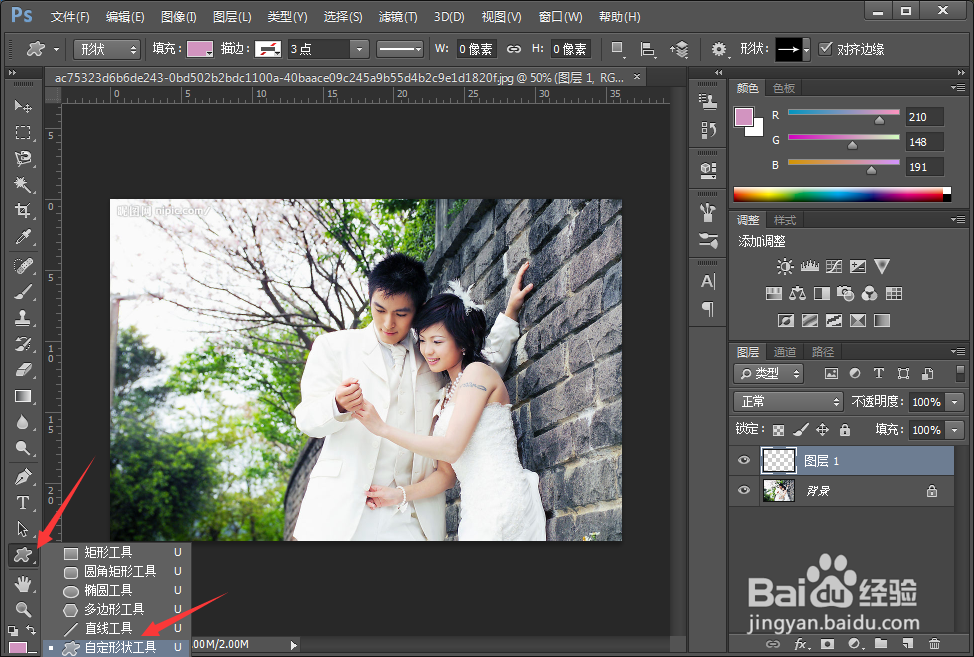Toggle lock transparent pixels

click(x=778, y=430)
